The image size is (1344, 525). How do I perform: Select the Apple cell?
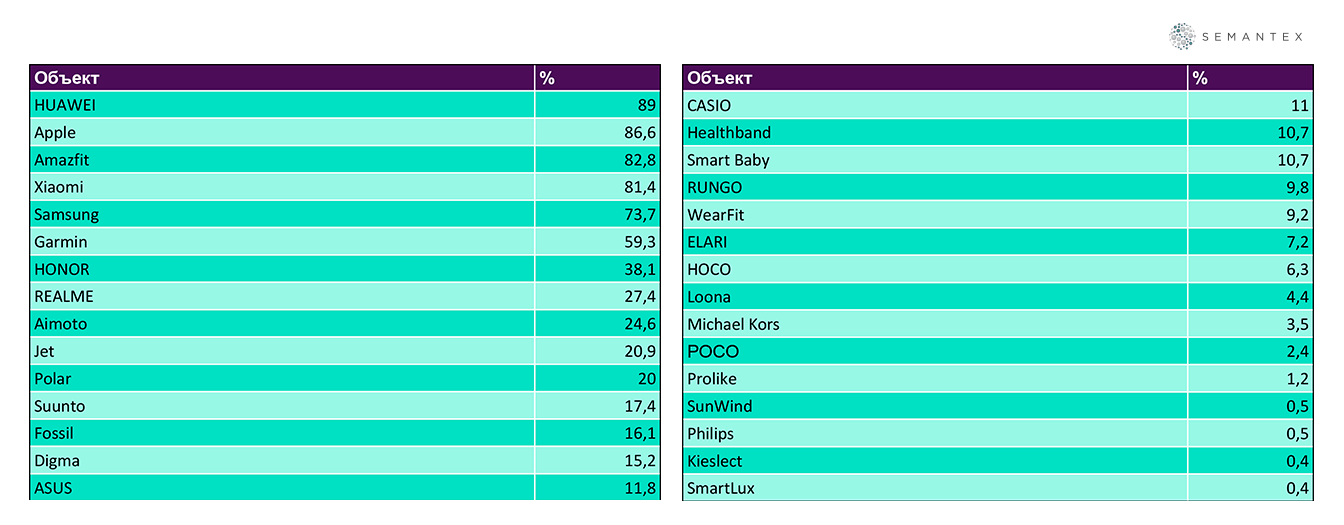click(x=55, y=133)
